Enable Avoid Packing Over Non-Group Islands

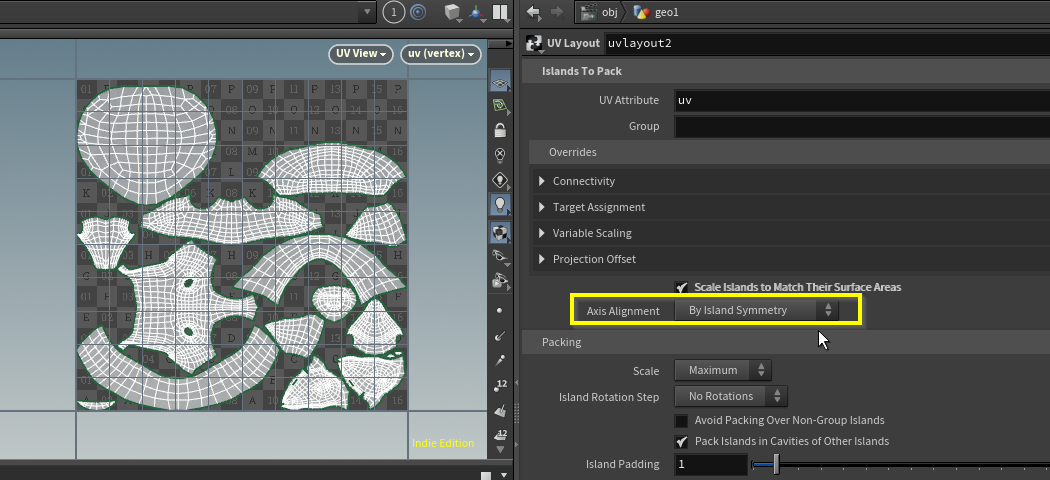pyautogui.click(x=682, y=421)
